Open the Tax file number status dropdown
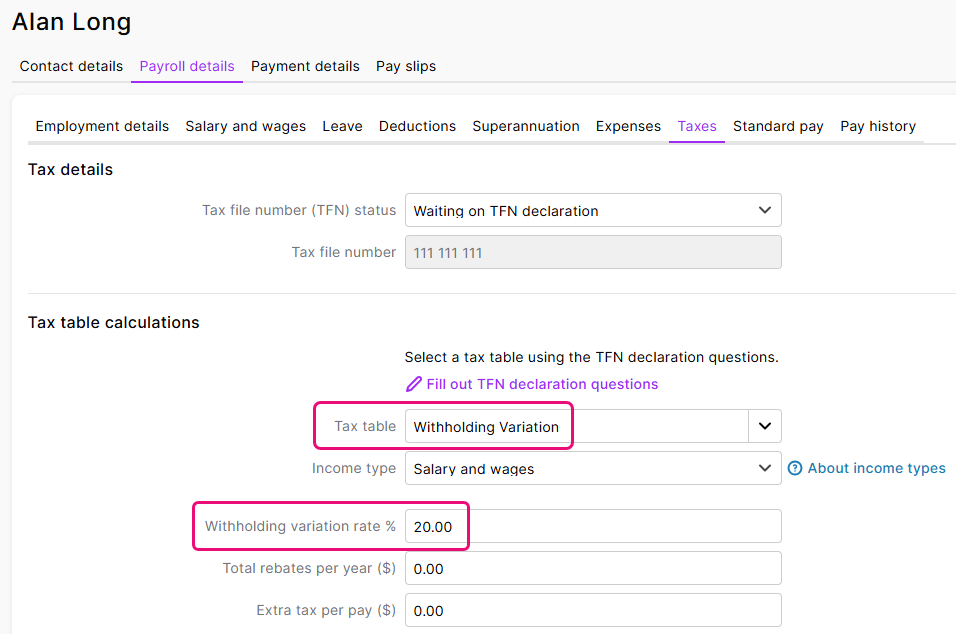Screen dimensions: 956x634 593,210
